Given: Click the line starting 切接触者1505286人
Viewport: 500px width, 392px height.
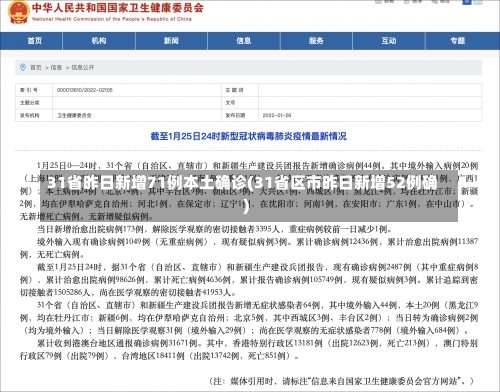Looking at the screenshot, I should click(128, 293).
